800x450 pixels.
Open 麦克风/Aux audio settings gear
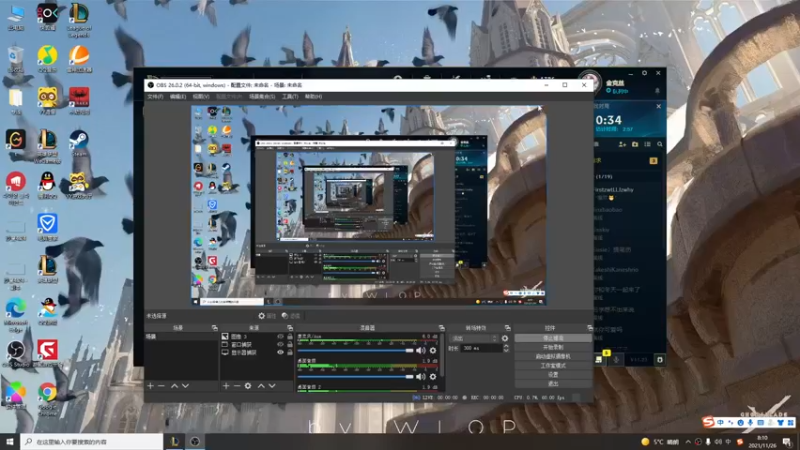coord(433,351)
